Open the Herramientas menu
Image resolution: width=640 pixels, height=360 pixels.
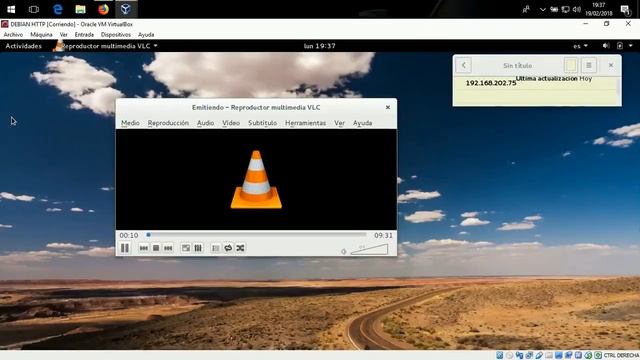(x=305, y=123)
